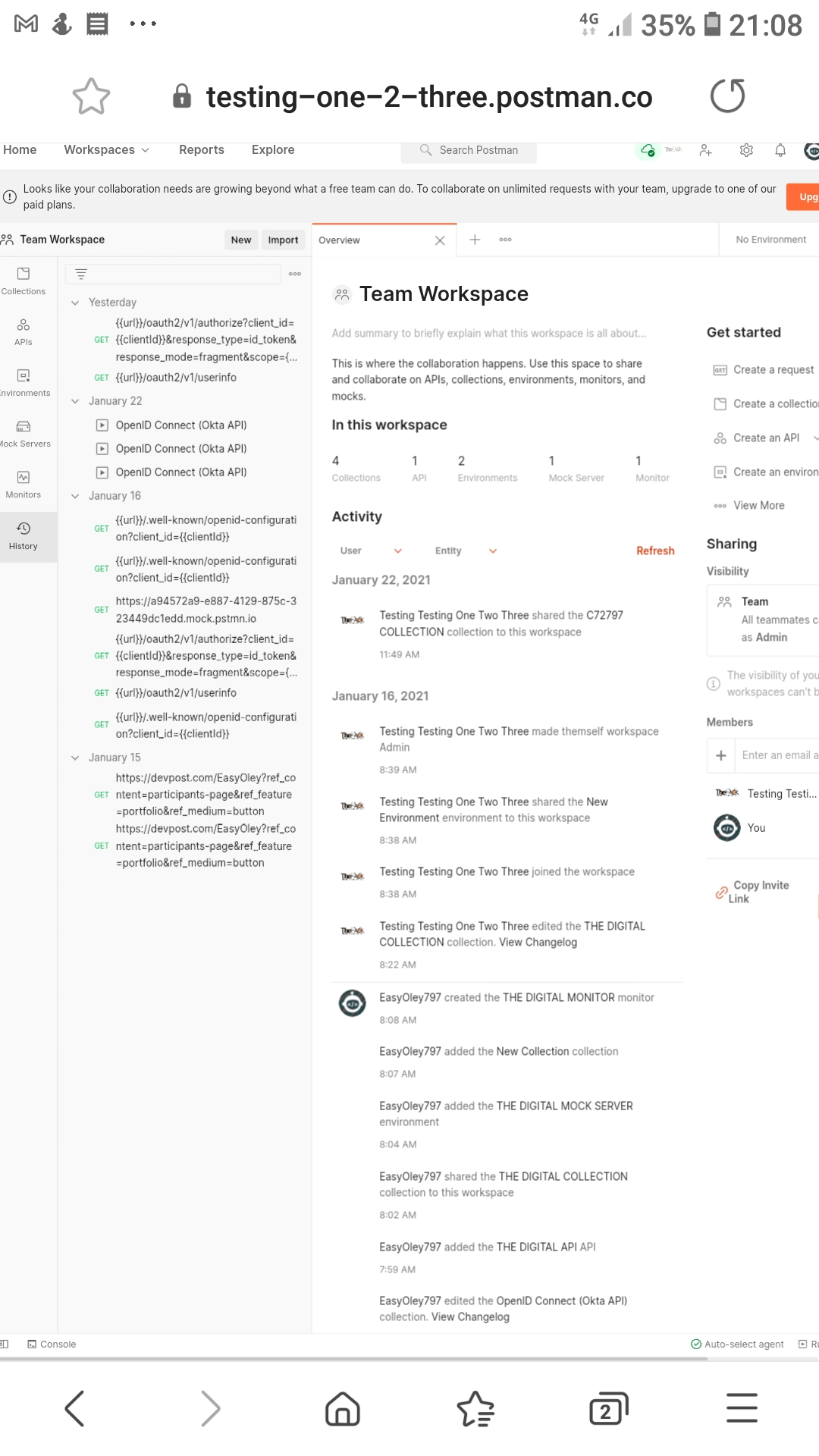
Task: Click the sync status cloud icon
Action: click(648, 150)
